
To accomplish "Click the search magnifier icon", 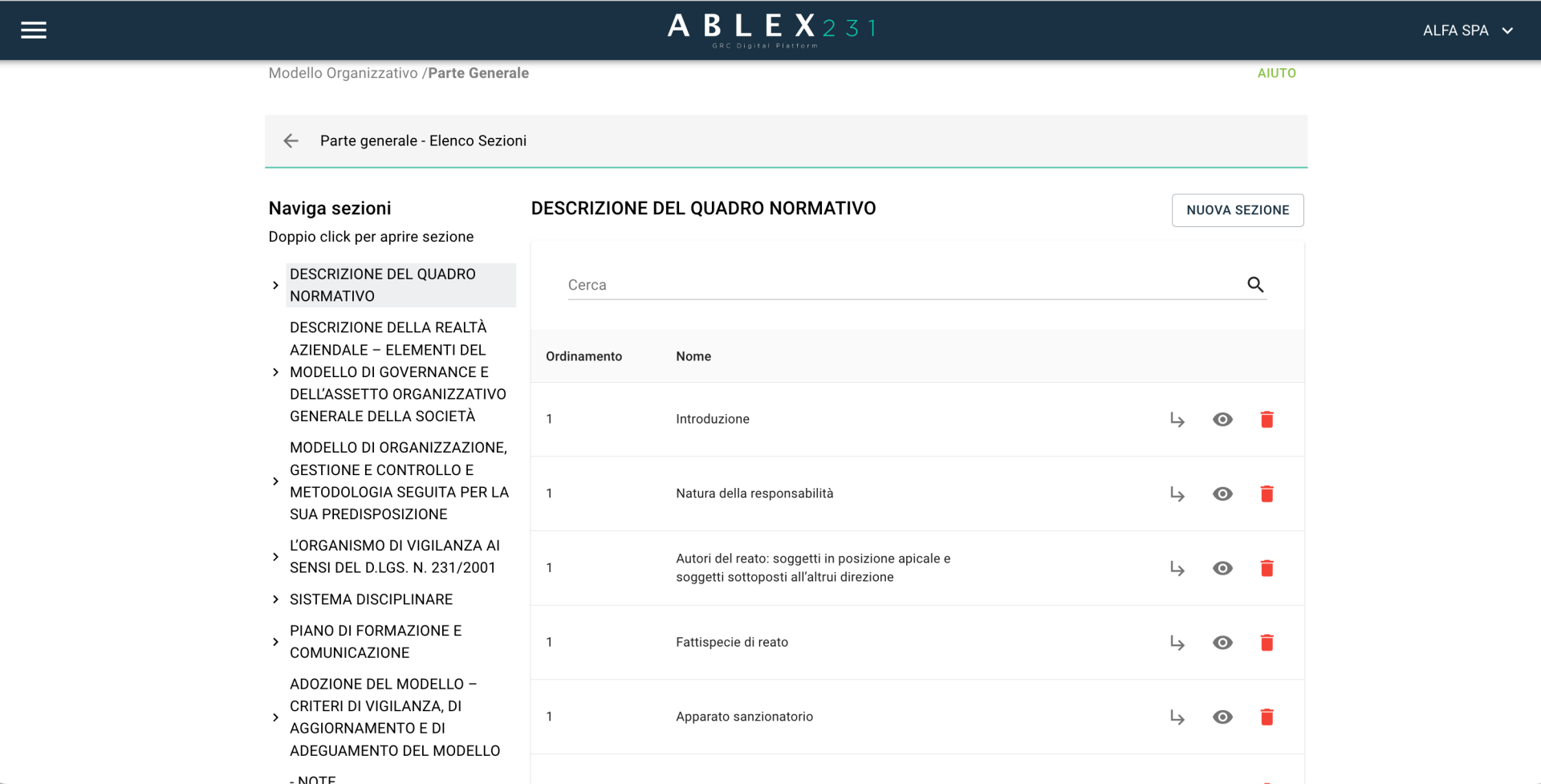I will [1255, 285].
